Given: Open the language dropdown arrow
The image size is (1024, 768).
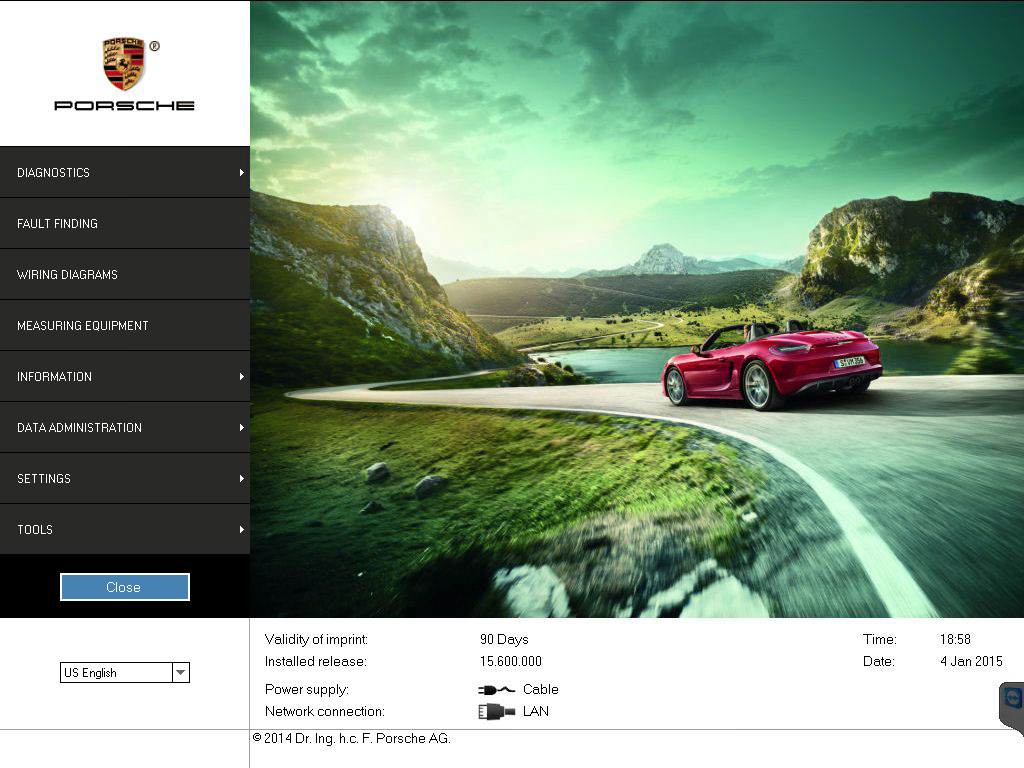Looking at the screenshot, I should 180,673.
